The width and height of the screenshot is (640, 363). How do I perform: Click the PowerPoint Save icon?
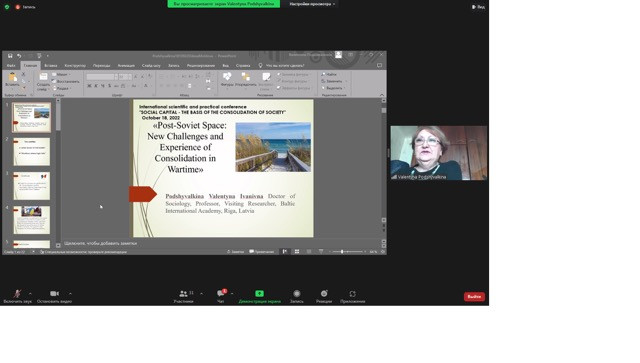click(10, 56)
